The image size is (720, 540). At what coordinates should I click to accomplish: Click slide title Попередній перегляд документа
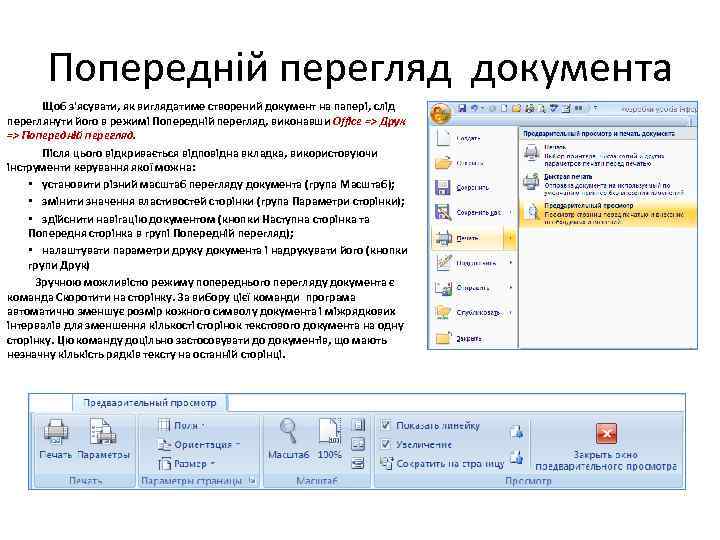(360, 68)
